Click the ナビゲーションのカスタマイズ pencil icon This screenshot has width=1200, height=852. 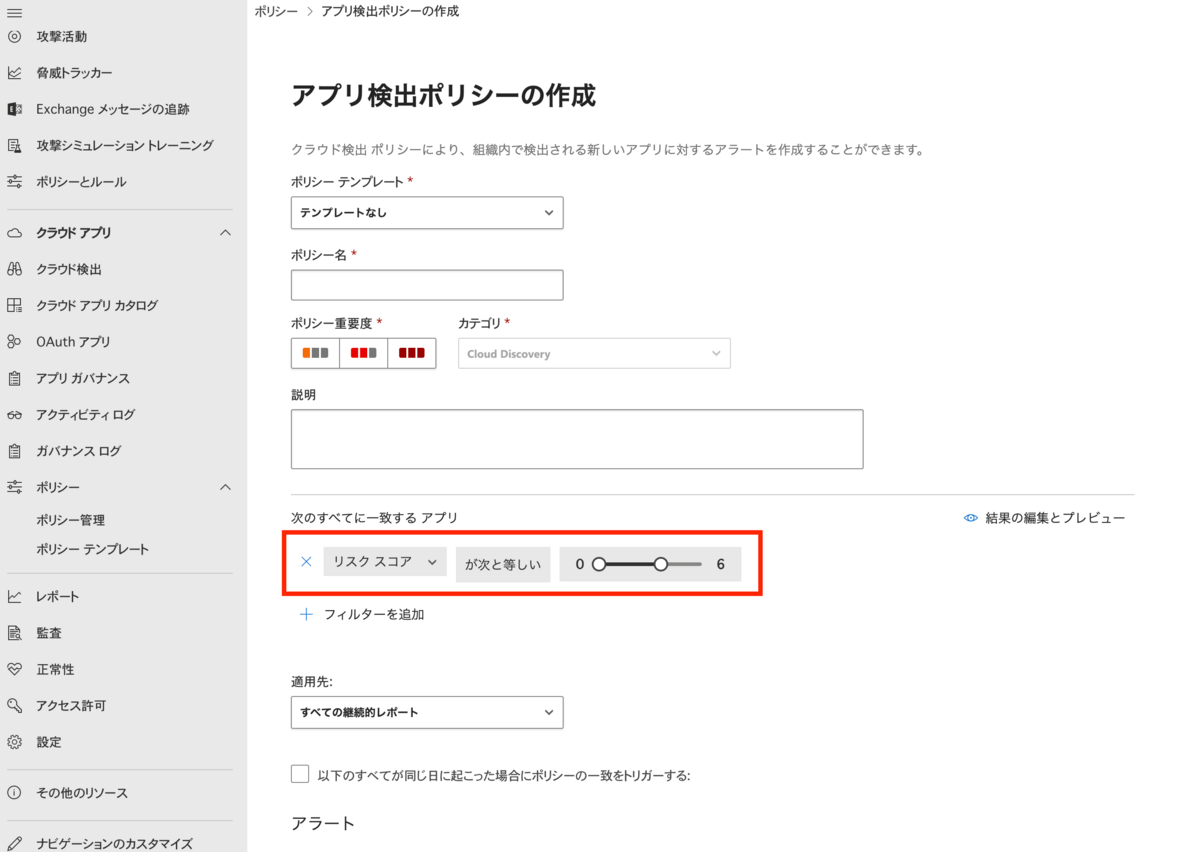(x=14, y=843)
